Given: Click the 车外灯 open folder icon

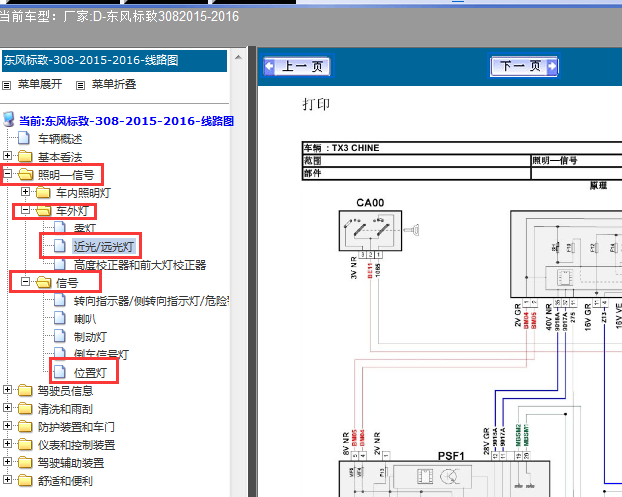Looking at the screenshot, I should click(x=44, y=211).
